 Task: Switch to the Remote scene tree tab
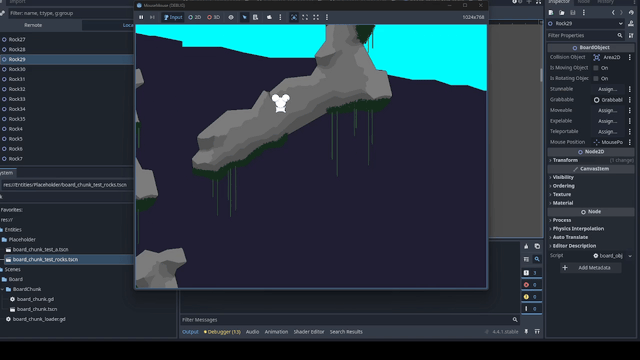[x=33, y=25]
